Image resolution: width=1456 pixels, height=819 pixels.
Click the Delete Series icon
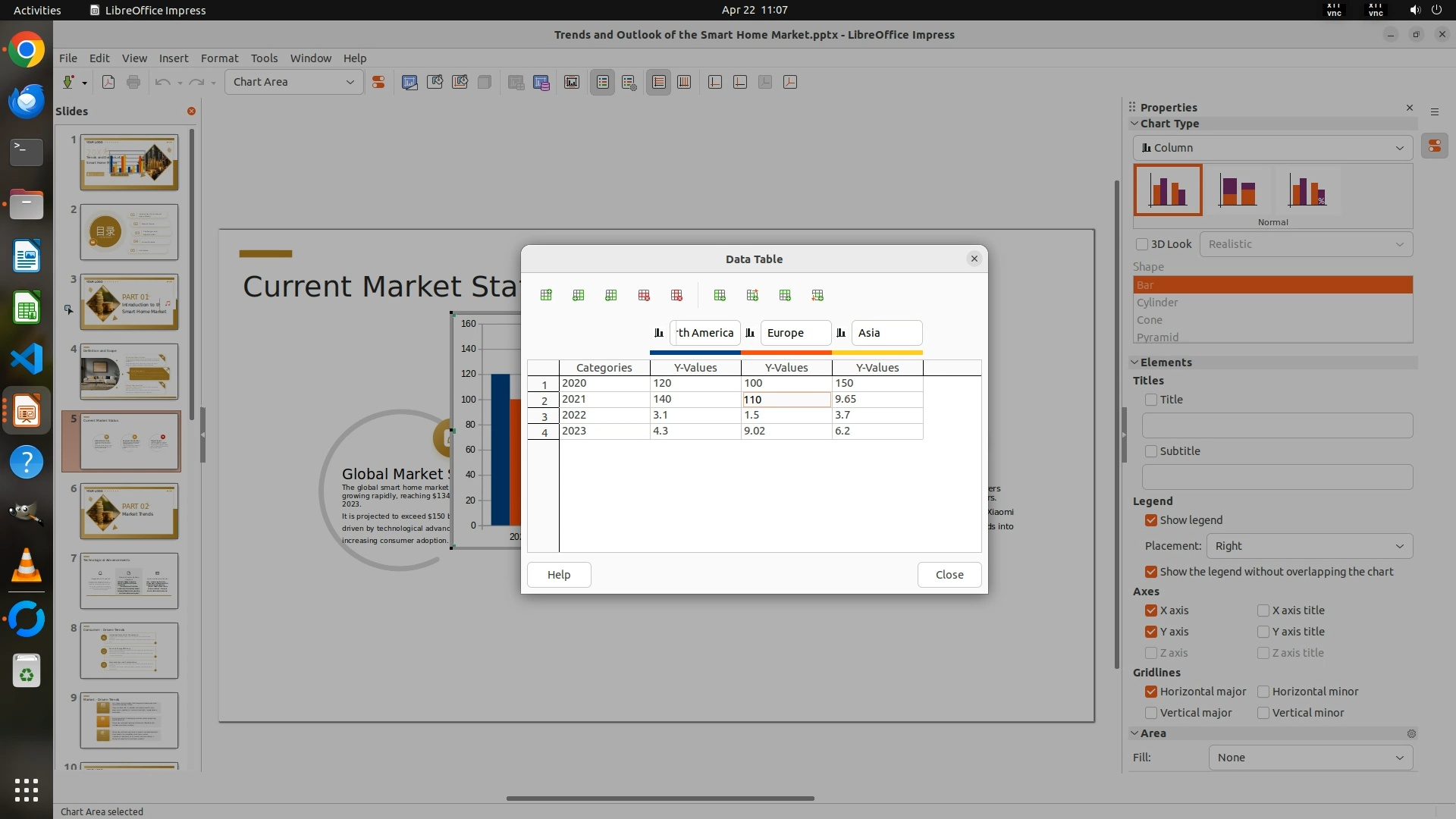point(676,295)
